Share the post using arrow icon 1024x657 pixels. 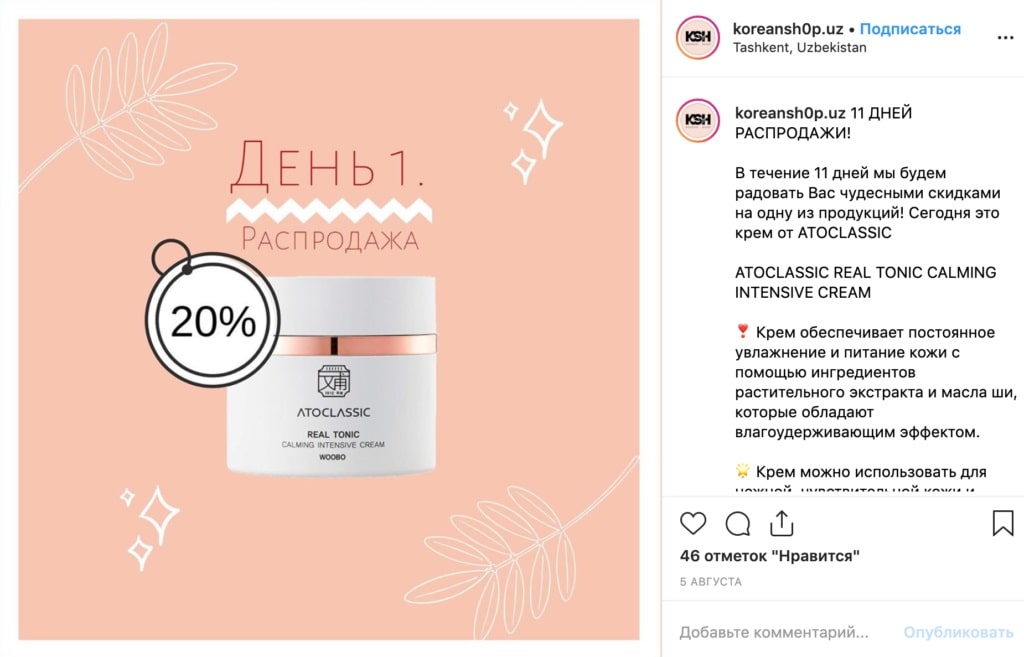point(782,523)
